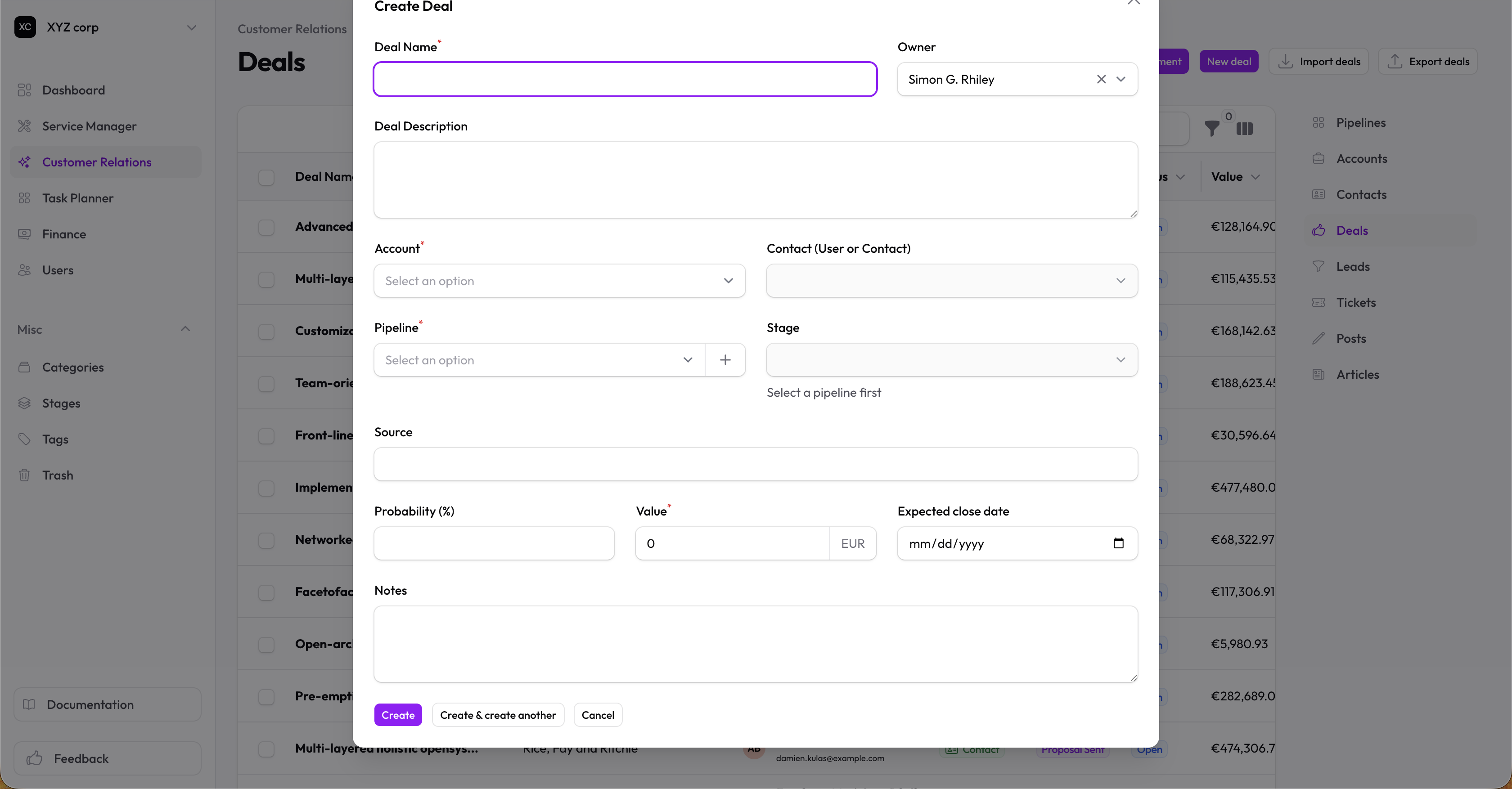The width and height of the screenshot is (1512, 789).
Task: Check the Implemen deal row checkbox
Action: [x=266, y=488]
